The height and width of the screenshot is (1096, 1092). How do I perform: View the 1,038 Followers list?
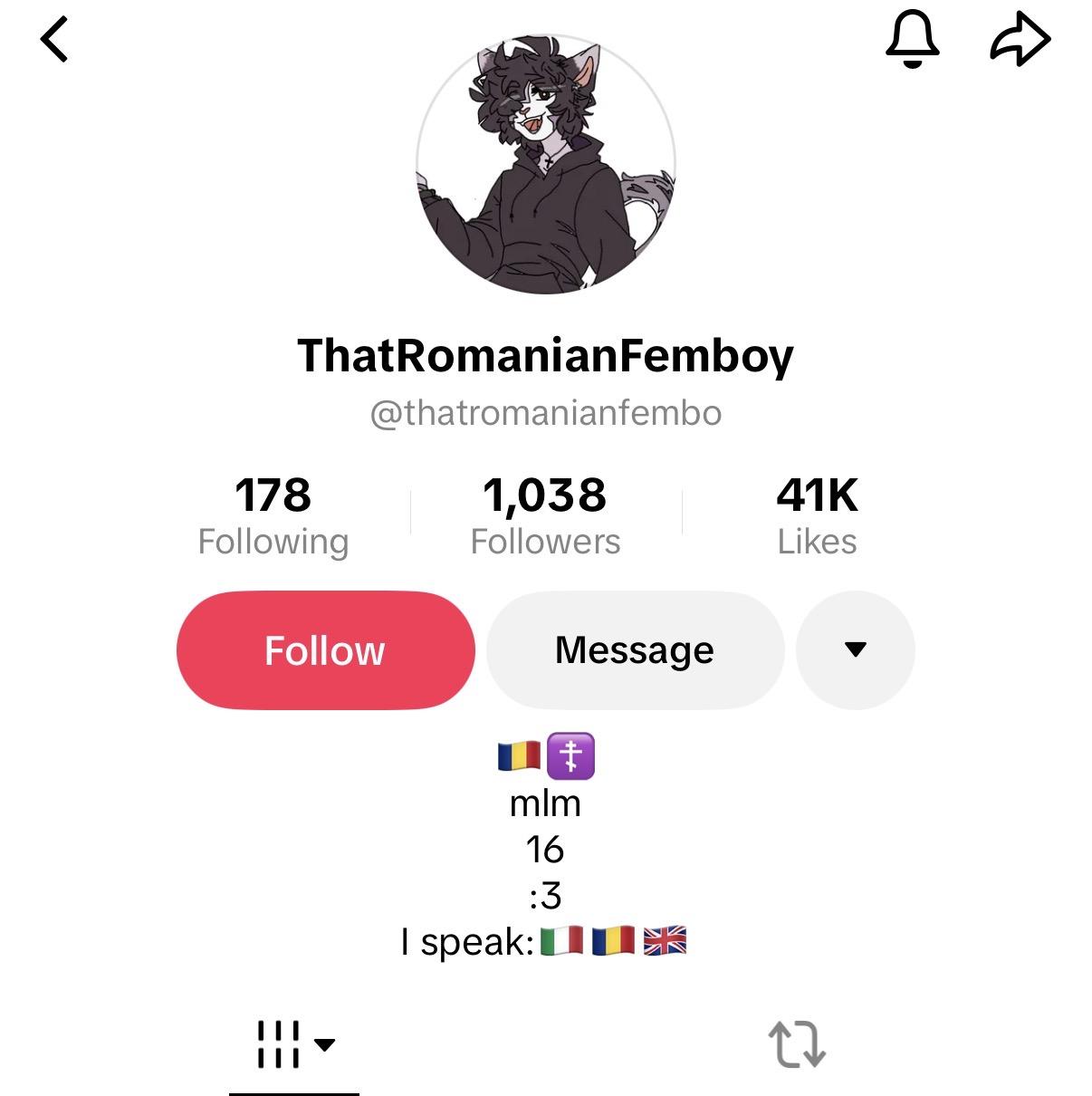pyautogui.click(x=545, y=516)
